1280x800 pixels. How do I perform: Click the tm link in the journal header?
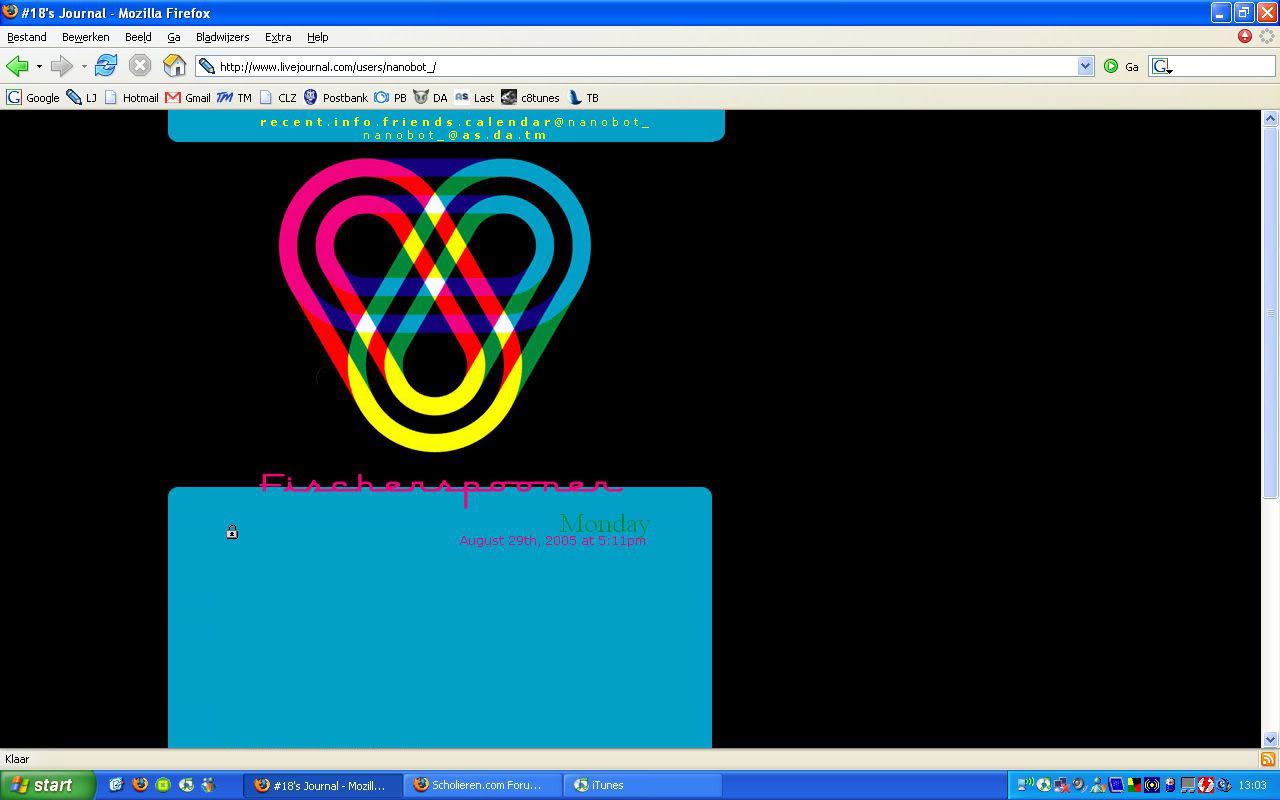536,135
